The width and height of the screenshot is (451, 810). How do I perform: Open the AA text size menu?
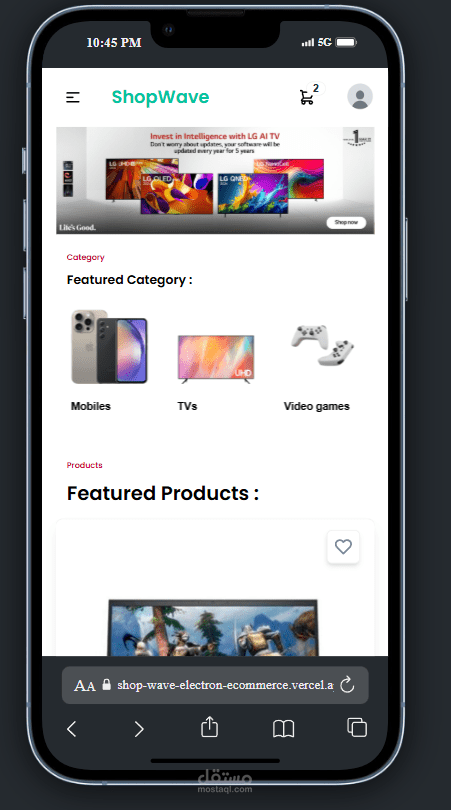[x=85, y=686]
